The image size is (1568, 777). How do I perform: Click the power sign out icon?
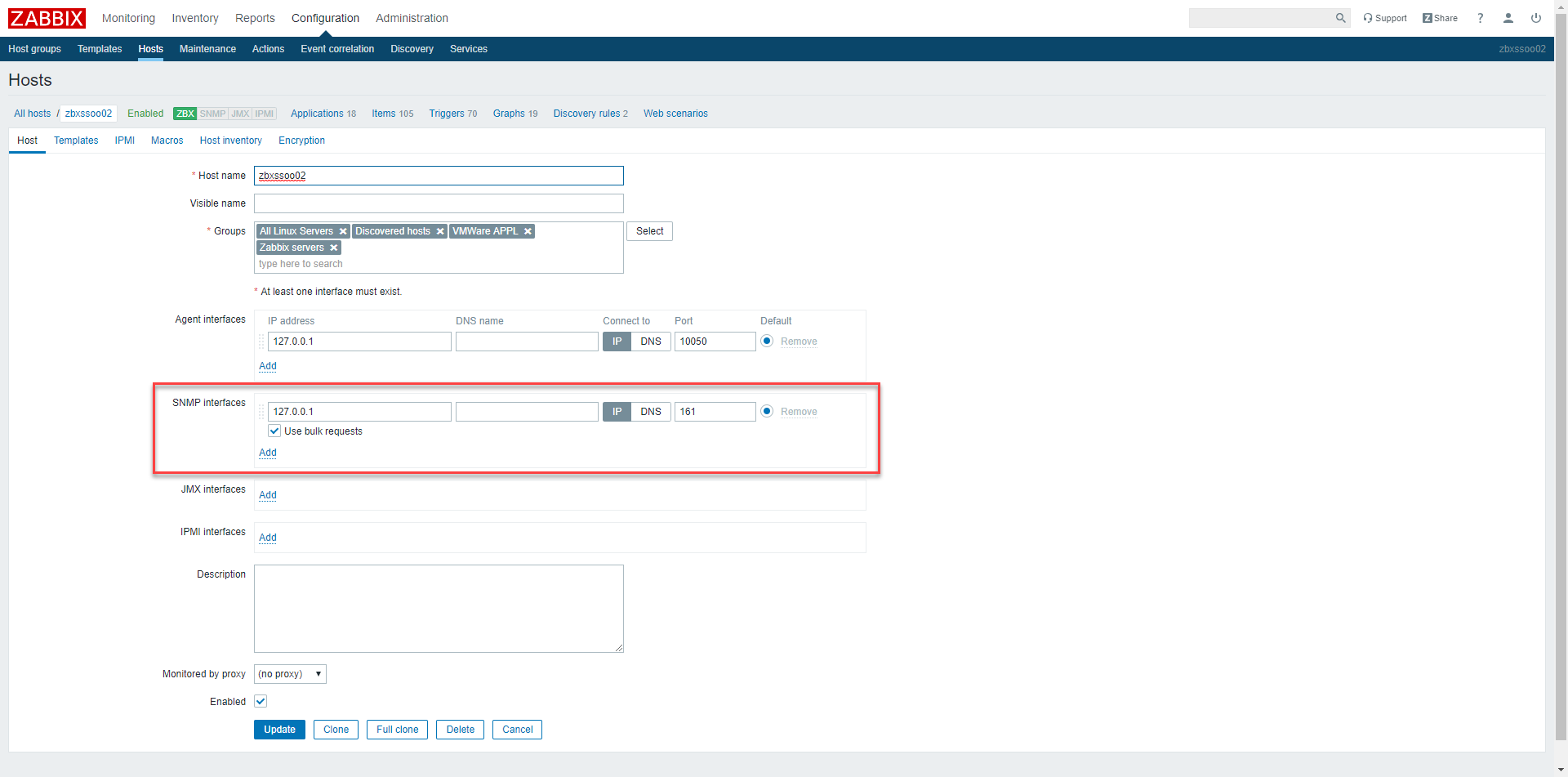(1535, 18)
